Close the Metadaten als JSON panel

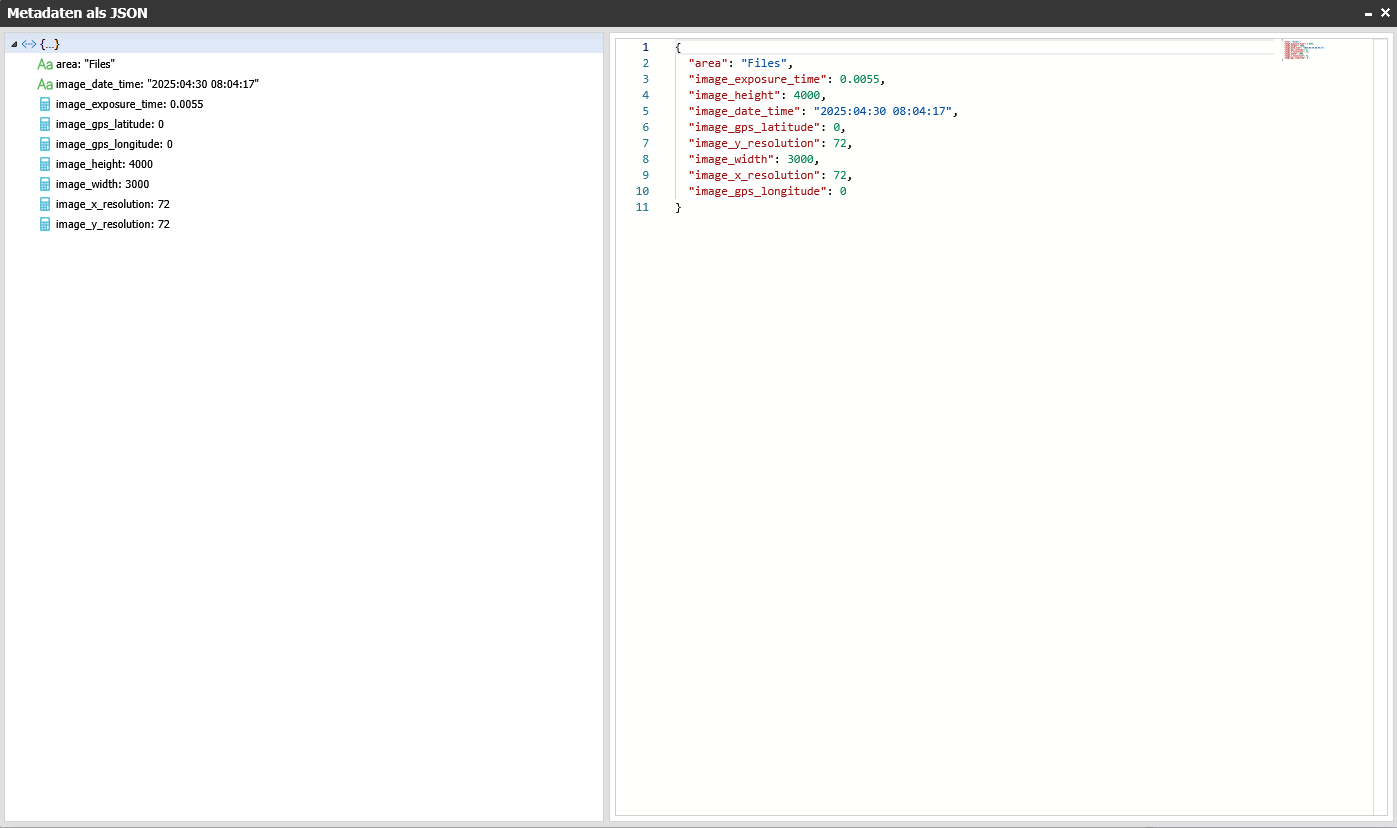tap(1385, 13)
